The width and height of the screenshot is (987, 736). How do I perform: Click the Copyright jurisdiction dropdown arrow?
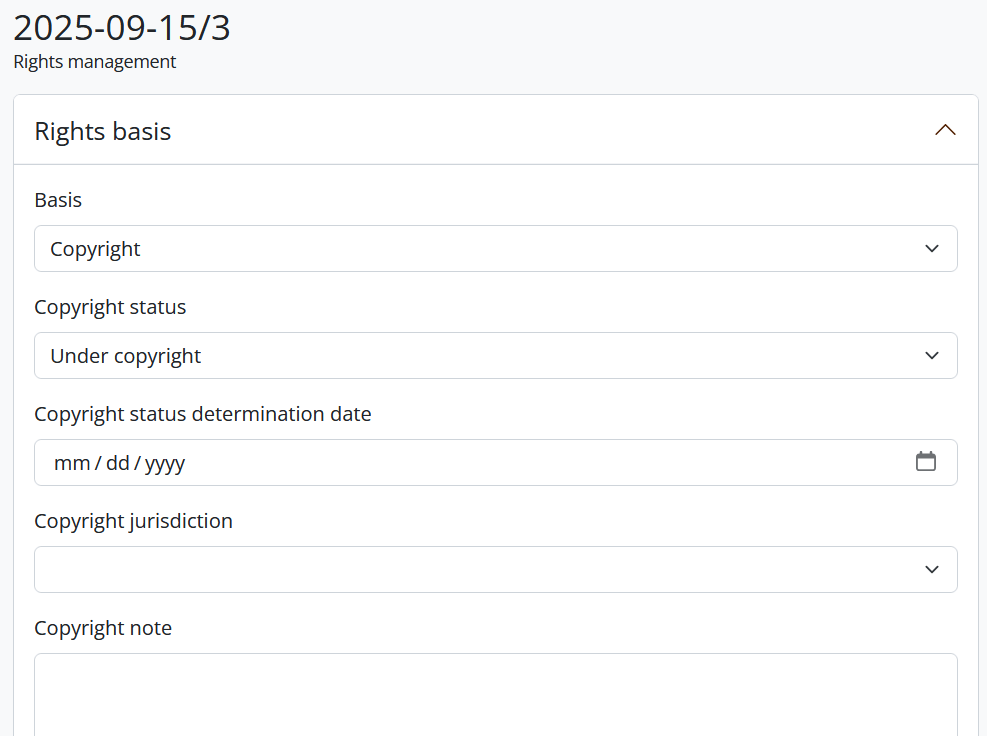click(x=932, y=570)
